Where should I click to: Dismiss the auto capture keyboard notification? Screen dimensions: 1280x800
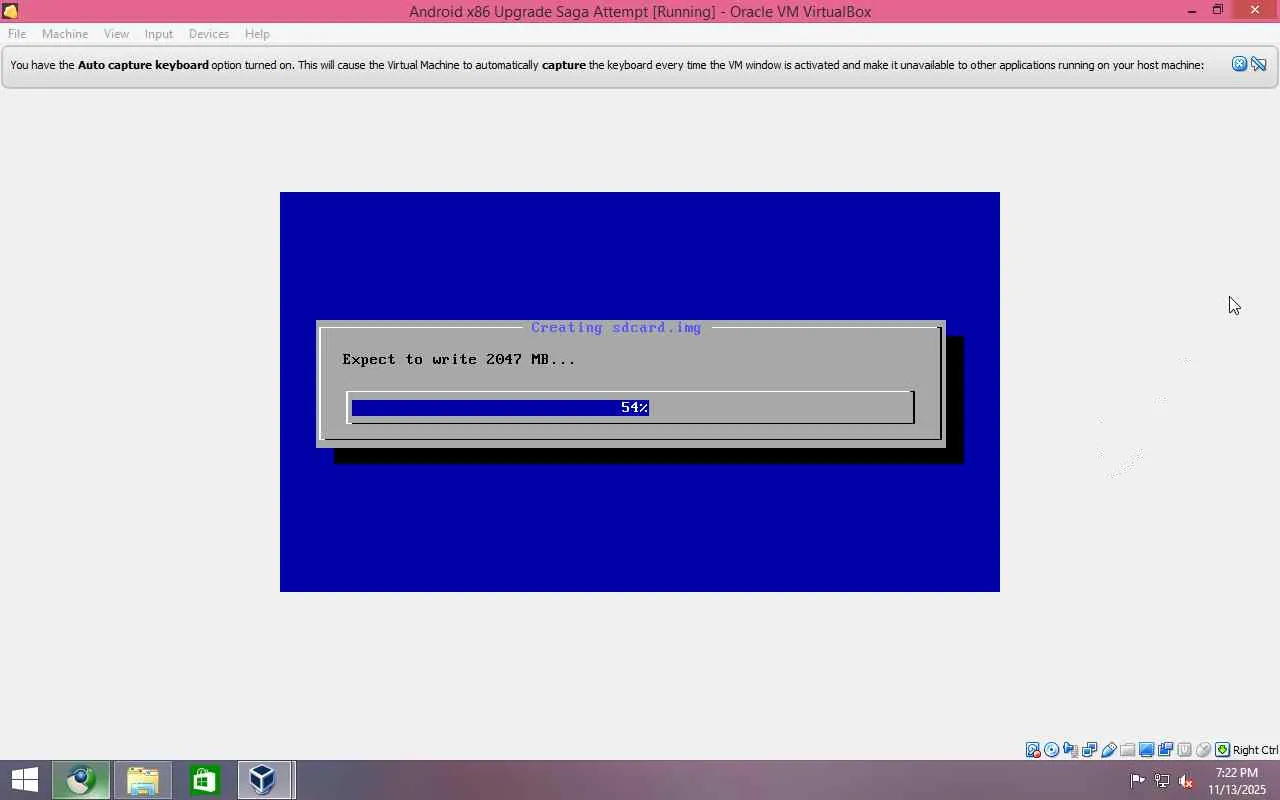point(1239,64)
